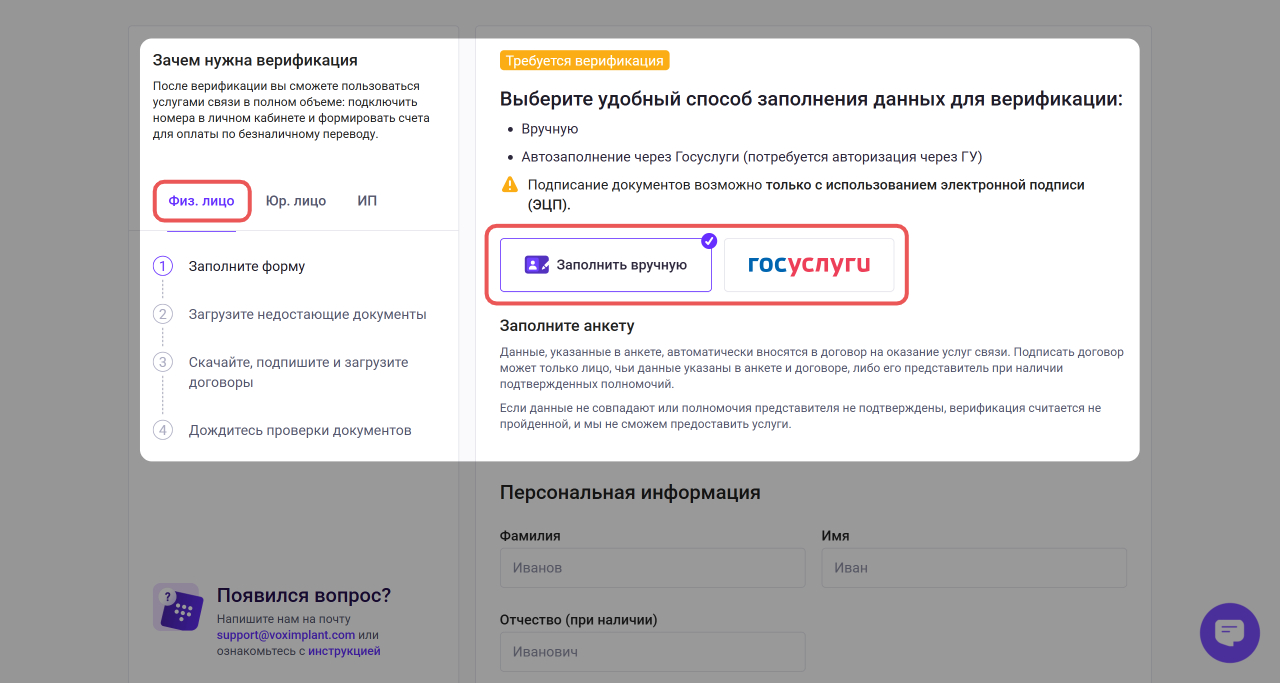This screenshot has height=683, width=1280.
Task: Click the checkmark badge on Заполнить вручную
Action: (709, 240)
